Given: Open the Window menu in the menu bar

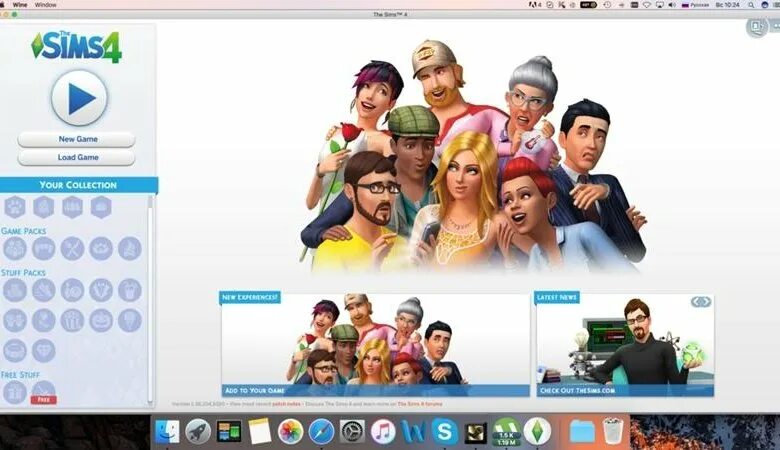Looking at the screenshot, I should coord(45,4).
